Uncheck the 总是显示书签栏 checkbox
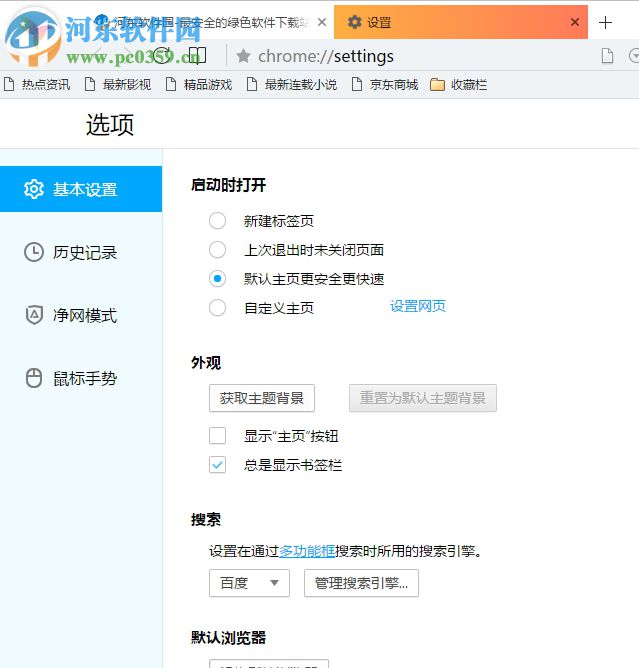639x668 pixels. (x=217, y=465)
